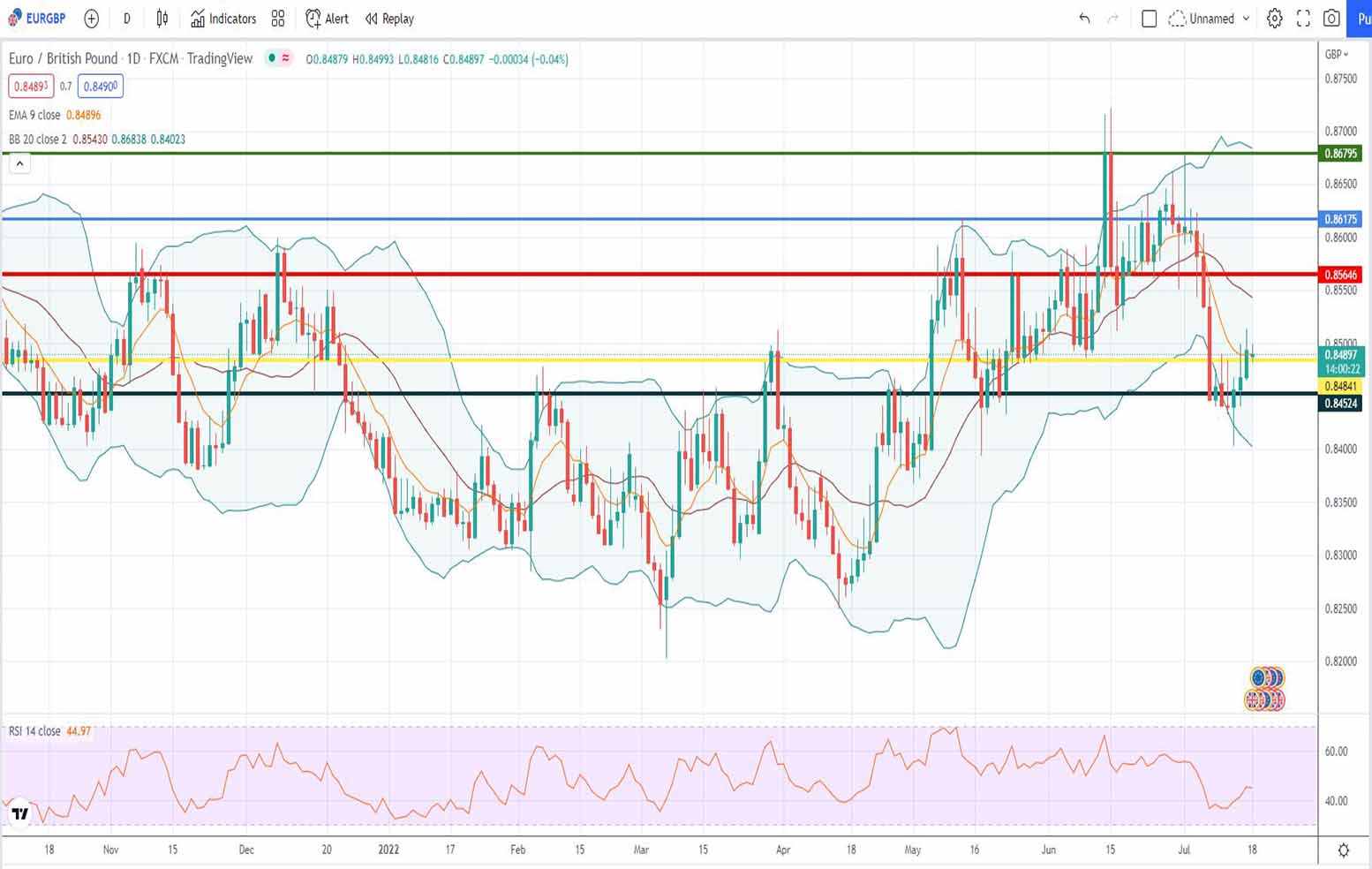Viewport: 1372px width, 869px height.
Task: Expand the Unnamed layout dropdown
Action: tap(1210, 19)
